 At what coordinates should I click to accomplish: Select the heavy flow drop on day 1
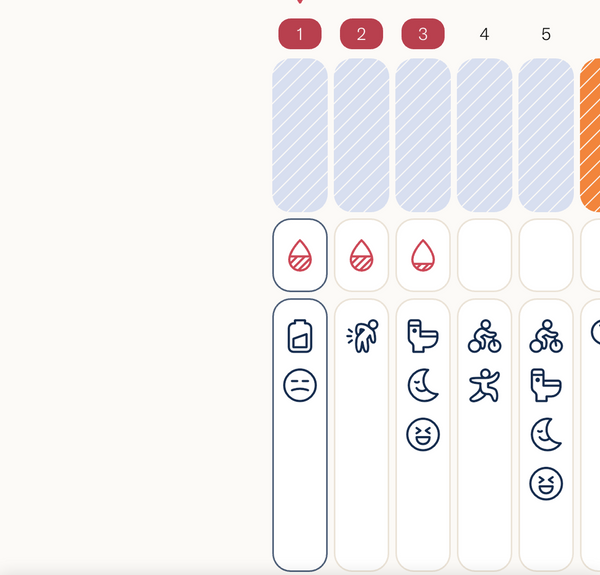300,256
